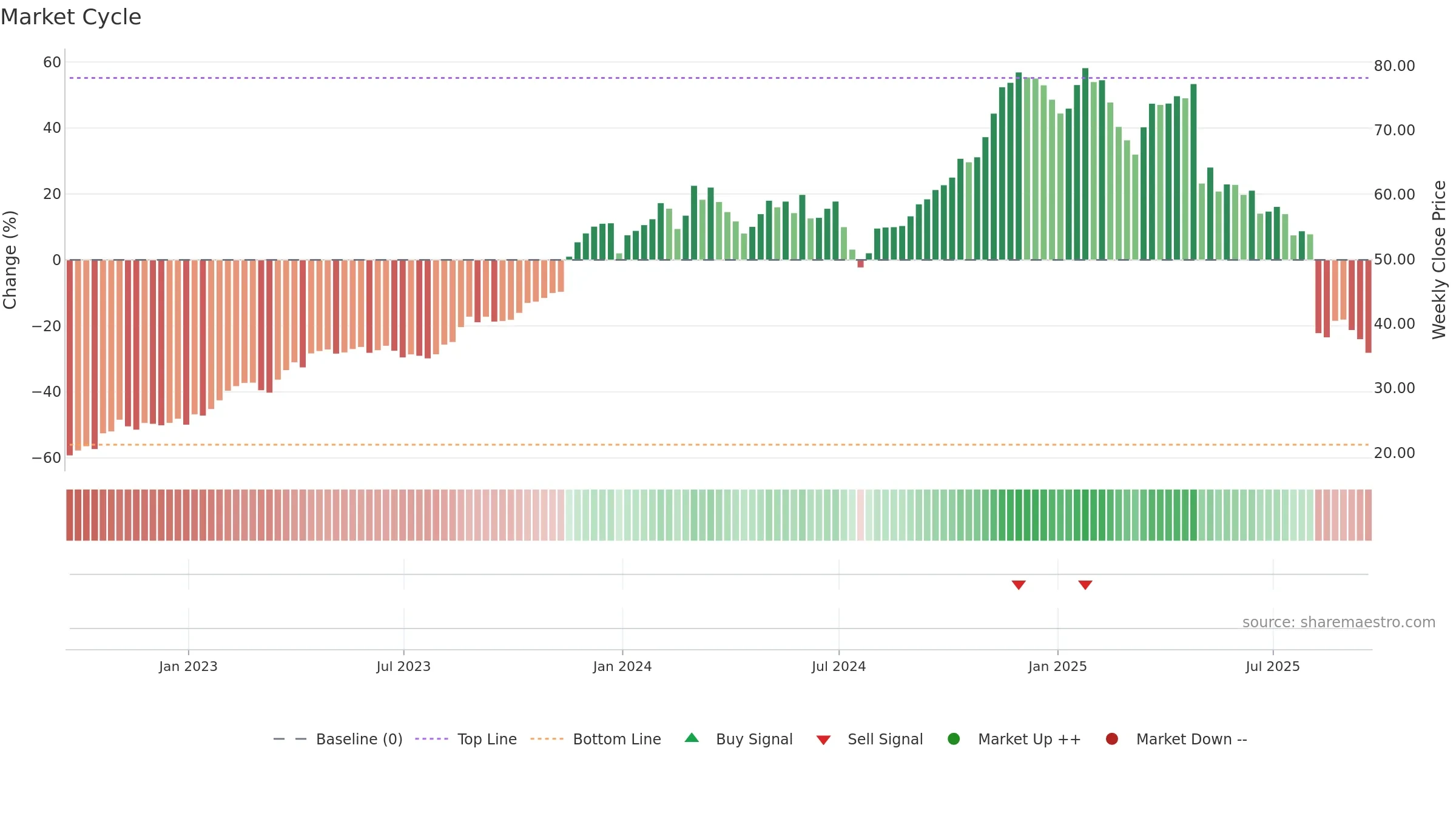Select the first sell signal marker before Jan 2025
This screenshot has height=819, width=1456.
1019,585
